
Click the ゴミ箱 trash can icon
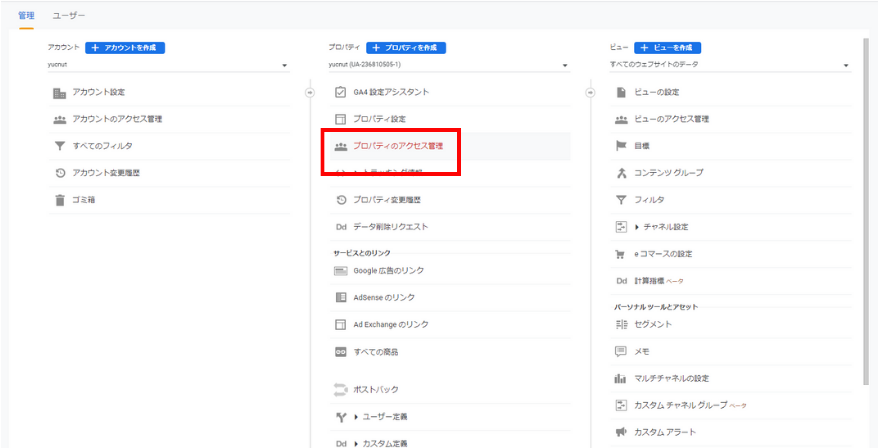[60, 200]
